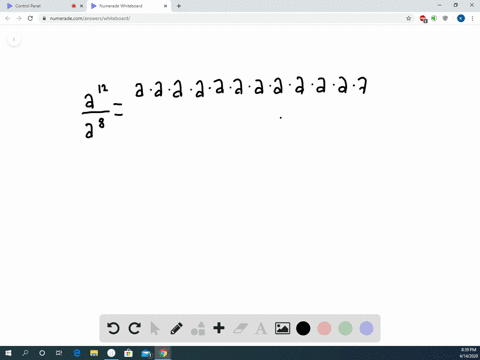Screen dimensions: 480x360
Task: Open the green extension icon
Action: [x=434, y=18]
